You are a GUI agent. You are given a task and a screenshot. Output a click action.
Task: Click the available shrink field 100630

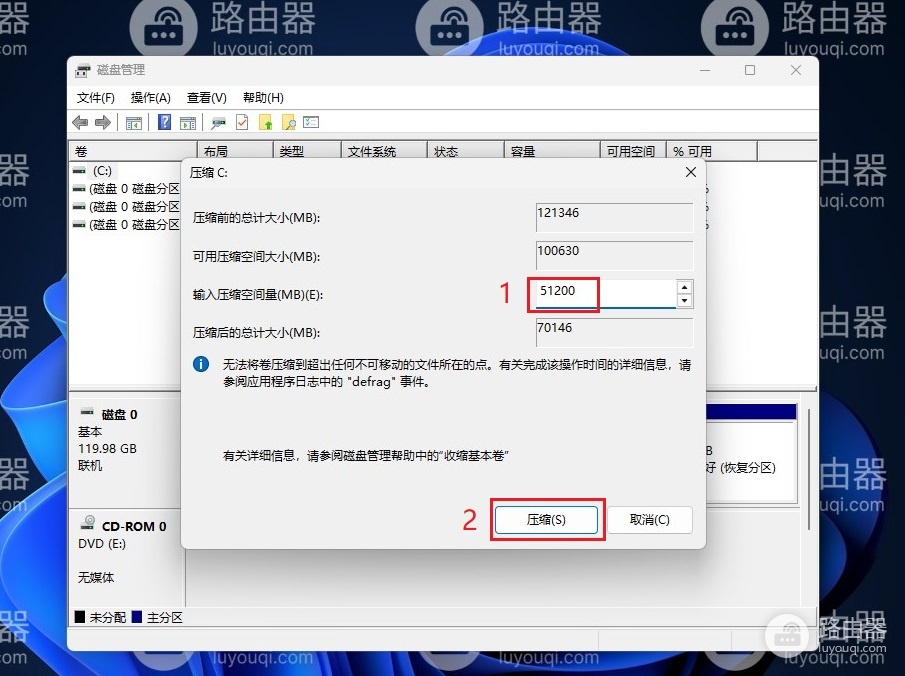[x=614, y=256]
